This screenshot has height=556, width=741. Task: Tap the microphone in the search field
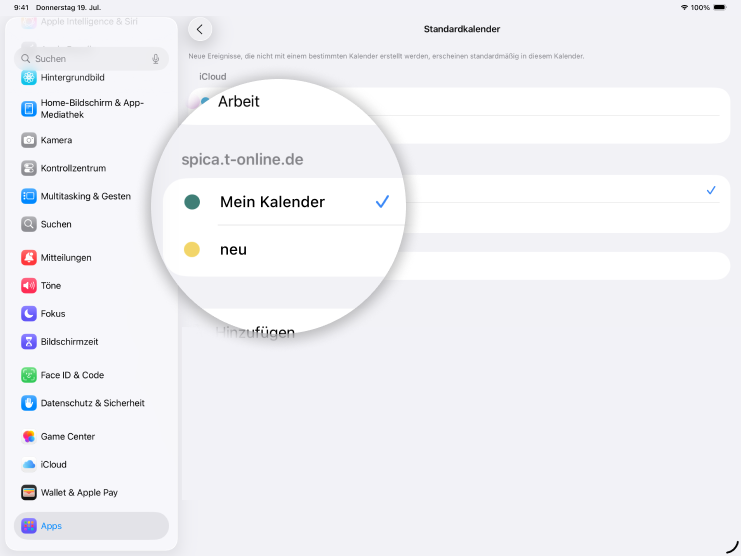[x=156, y=59]
